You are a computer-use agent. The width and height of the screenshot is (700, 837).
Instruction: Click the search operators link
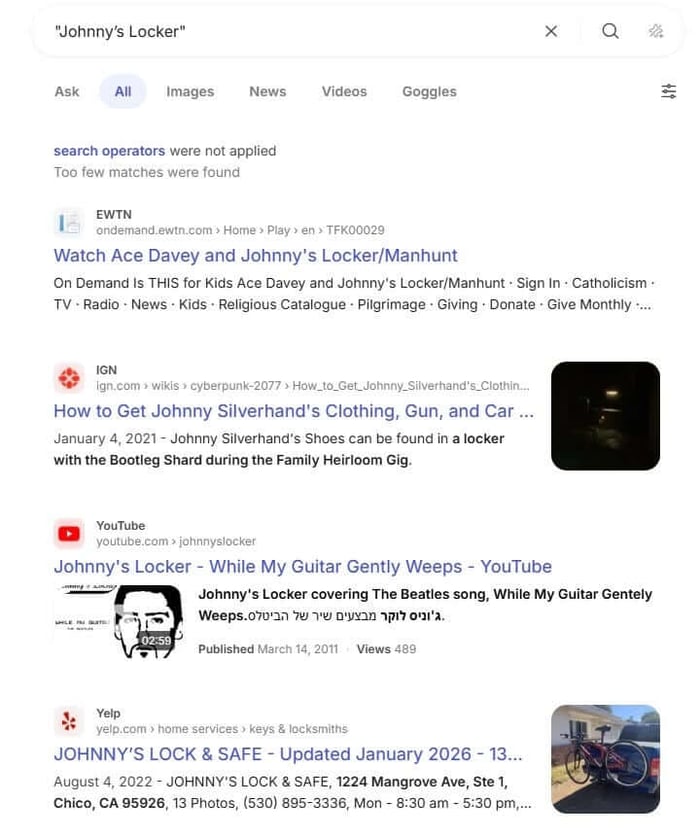[109, 151]
